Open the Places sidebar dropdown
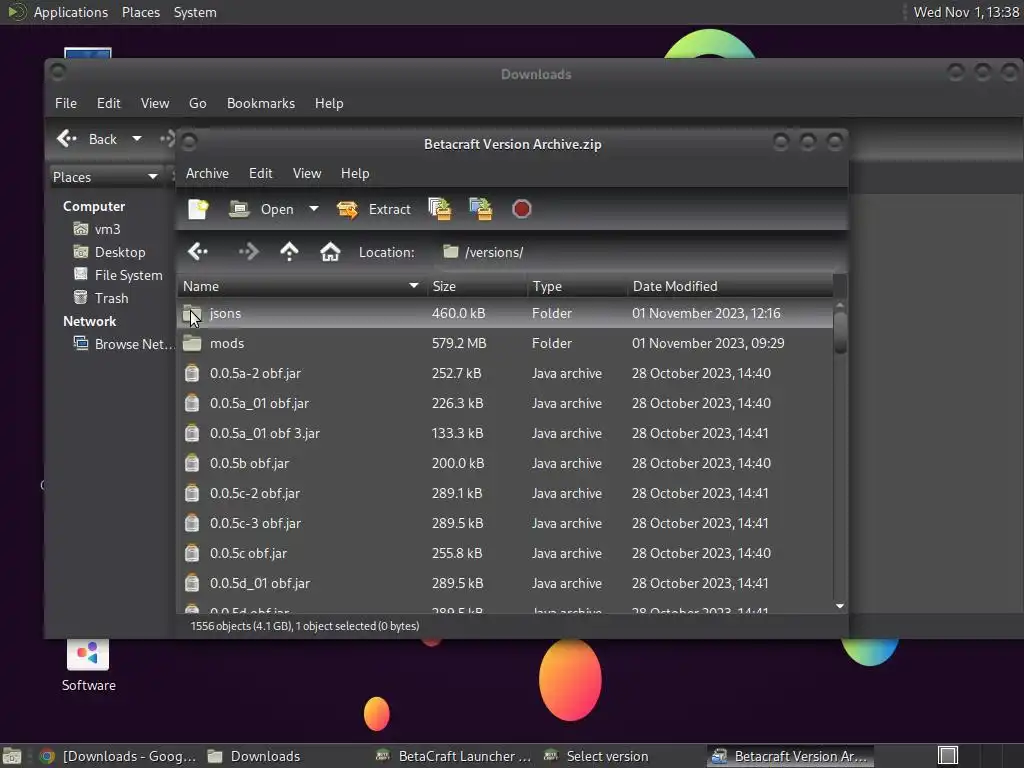Screen dimensions: 1024x768 (104, 177)
